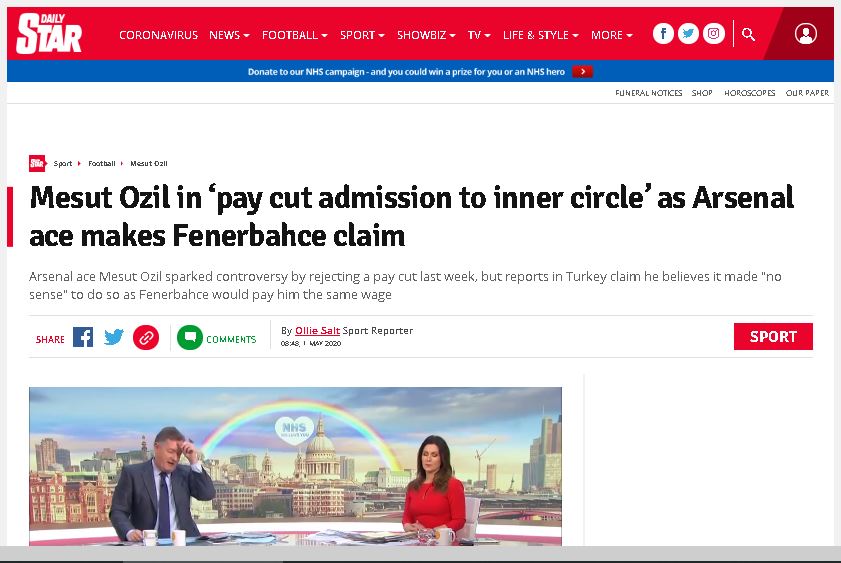Image resolution: width=841 pixels, height=563 pixels.
Task: Expand the News dropdown menu
Action: point(229,35)
